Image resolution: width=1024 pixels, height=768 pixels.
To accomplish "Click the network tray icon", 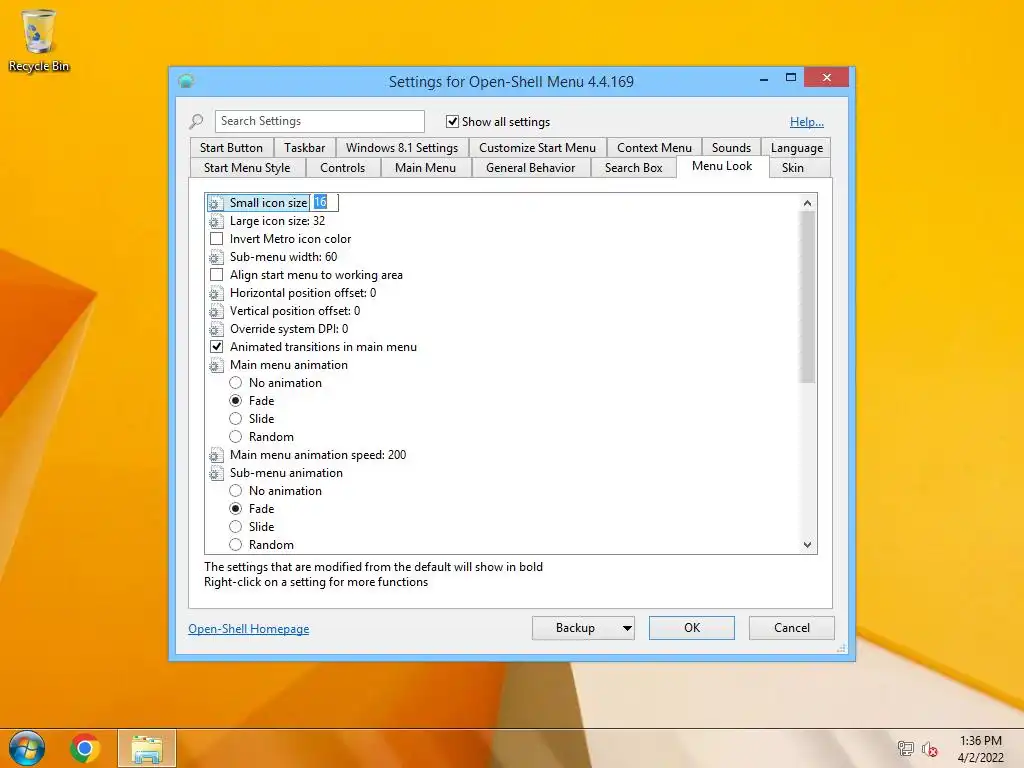I will click(x=905, y=748).
